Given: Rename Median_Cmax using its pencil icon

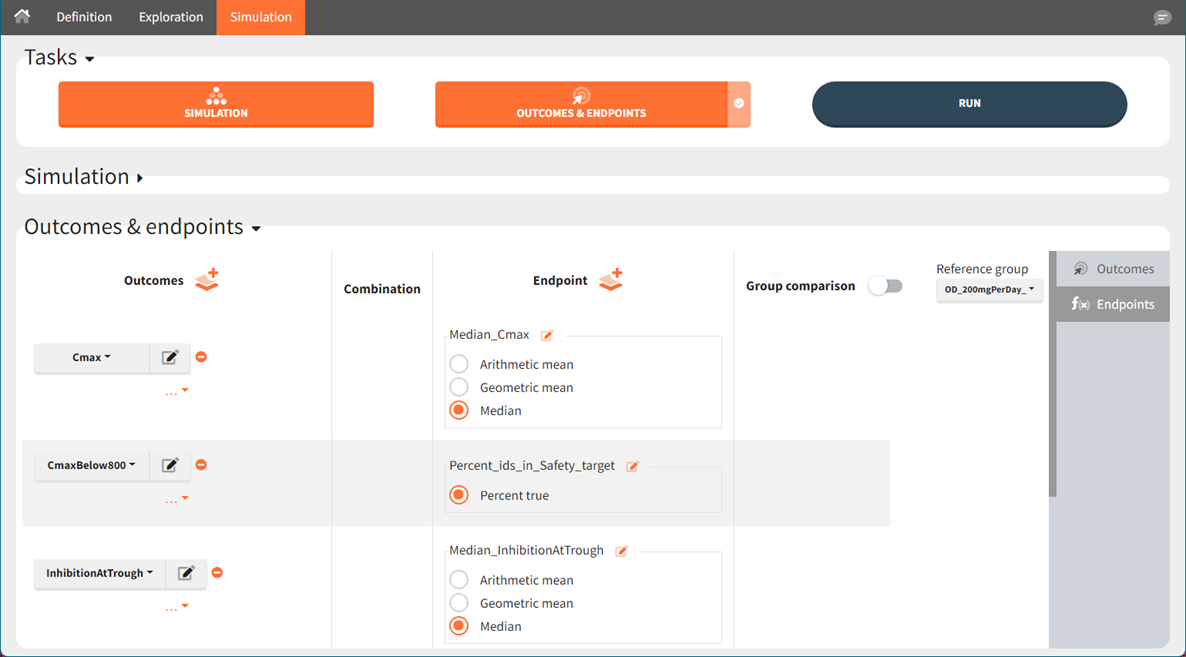Looking at the screenshot, I should coord(546,335).
